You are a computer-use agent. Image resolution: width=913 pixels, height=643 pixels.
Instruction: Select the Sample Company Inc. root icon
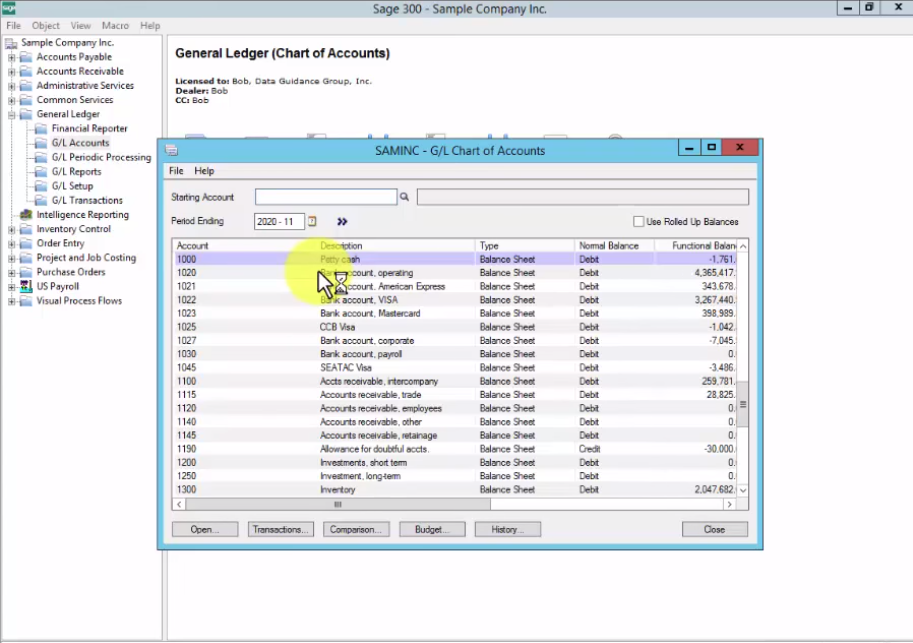click(11, 43)
